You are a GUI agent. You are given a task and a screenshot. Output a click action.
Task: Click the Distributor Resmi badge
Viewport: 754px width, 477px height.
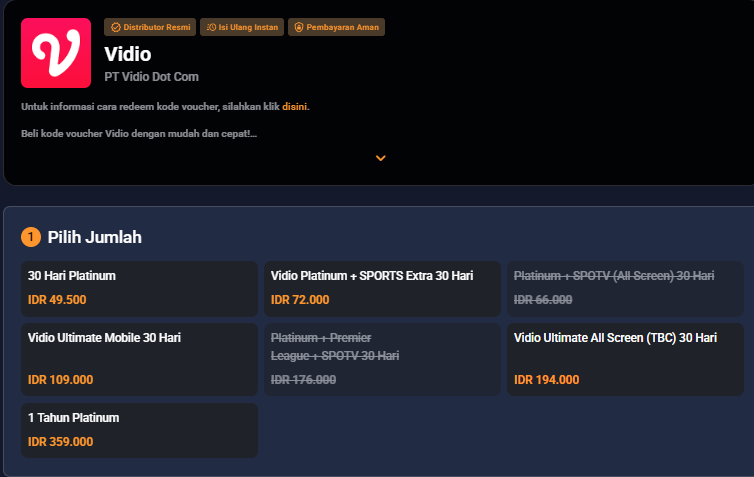(150, 27)
